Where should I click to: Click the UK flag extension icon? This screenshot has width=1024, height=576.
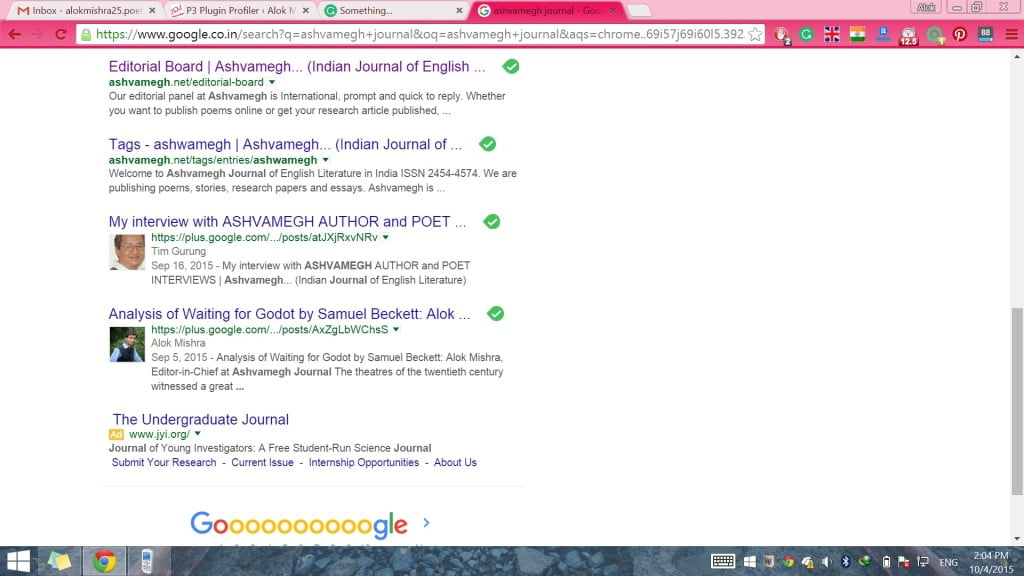(831, 34)
